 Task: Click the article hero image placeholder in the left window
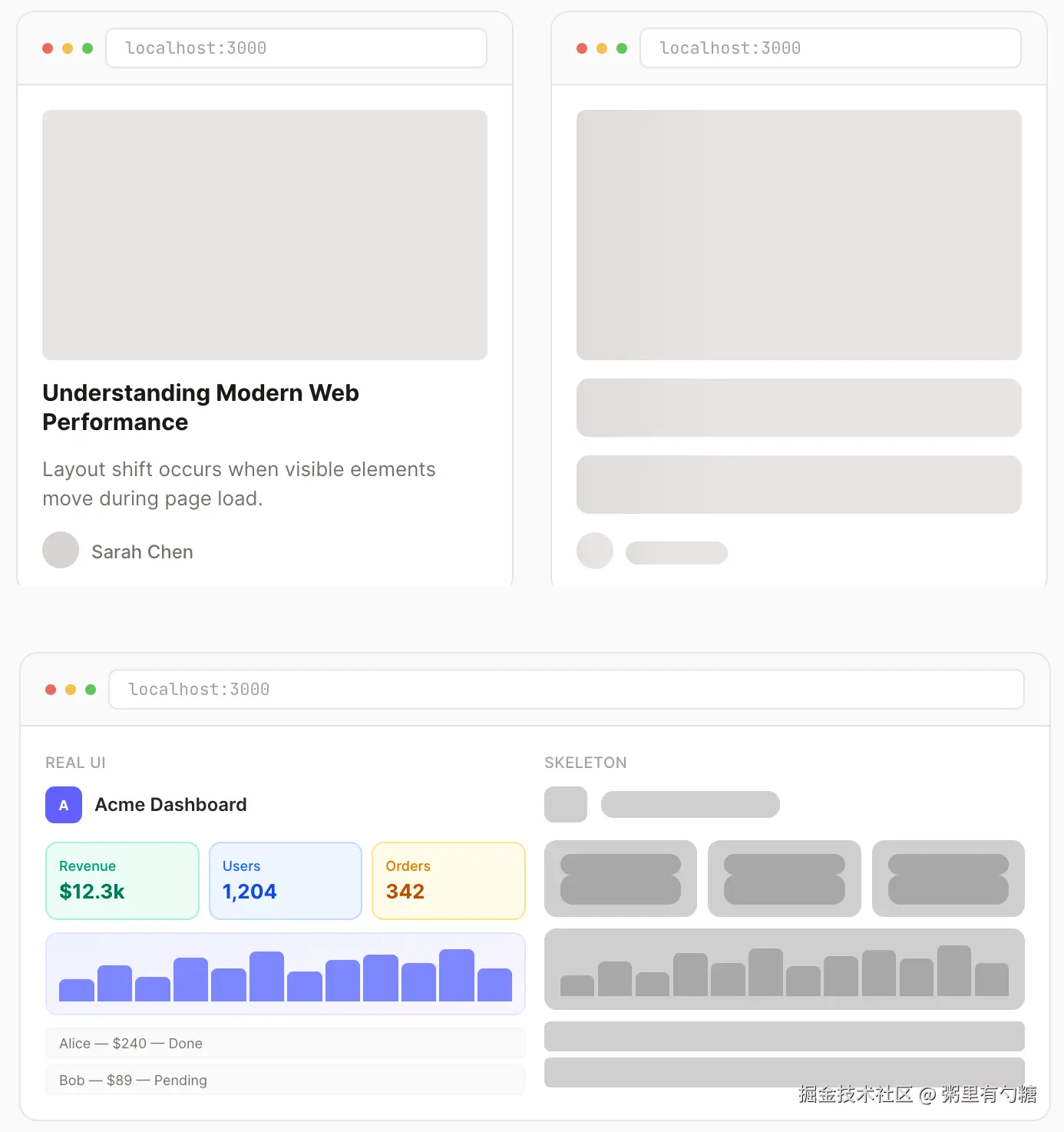[x=265, y=235]
